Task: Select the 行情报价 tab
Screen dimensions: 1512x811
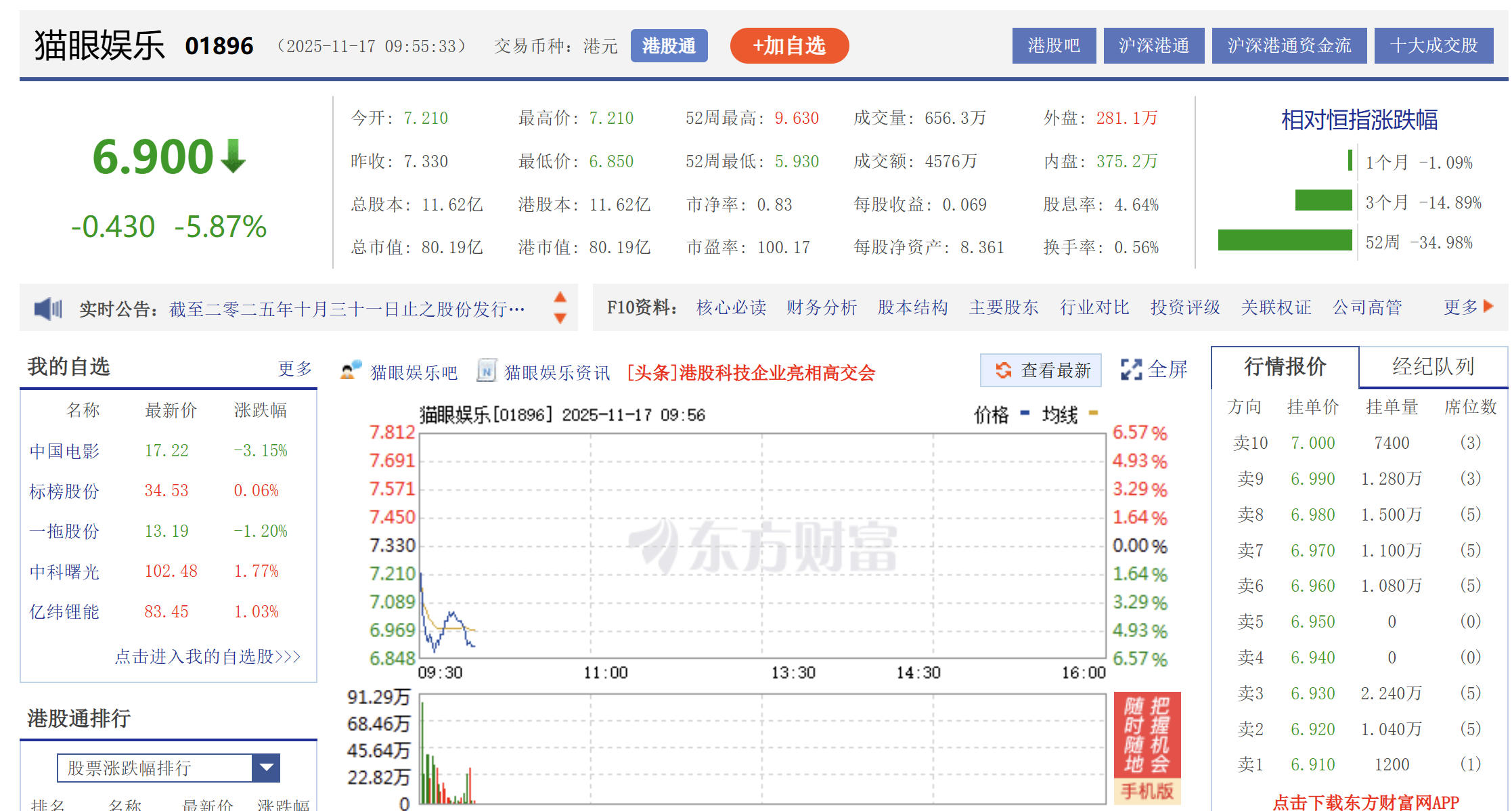Action: point(1285,366)
